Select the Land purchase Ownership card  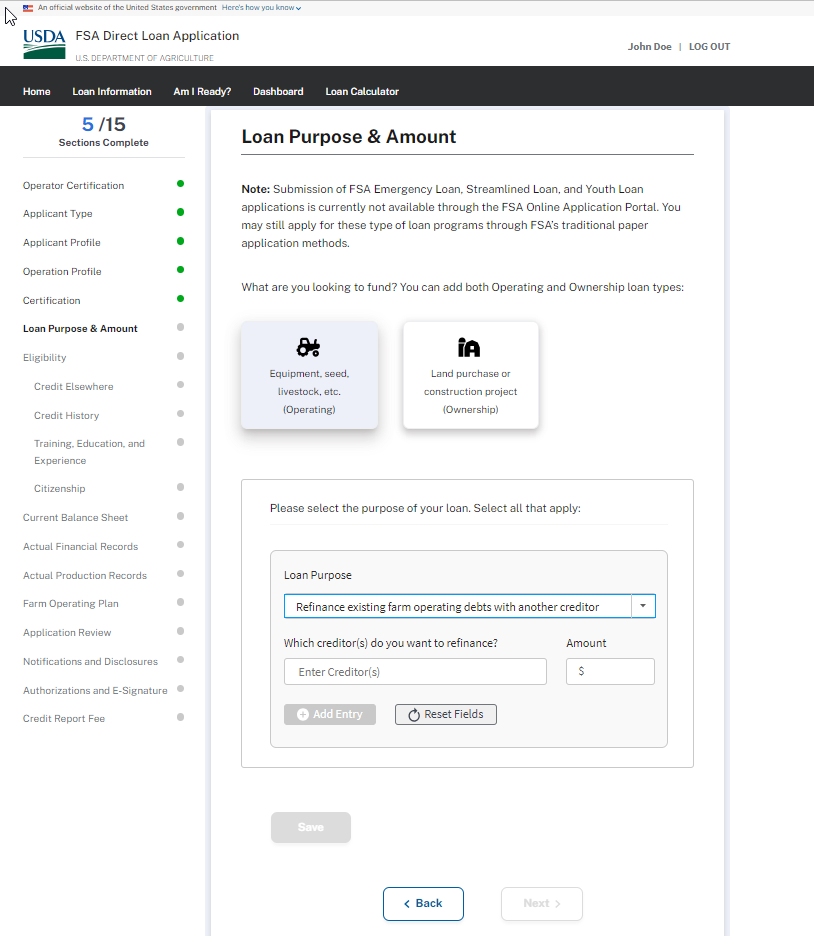pyautogui.click(x=470, y=375)
